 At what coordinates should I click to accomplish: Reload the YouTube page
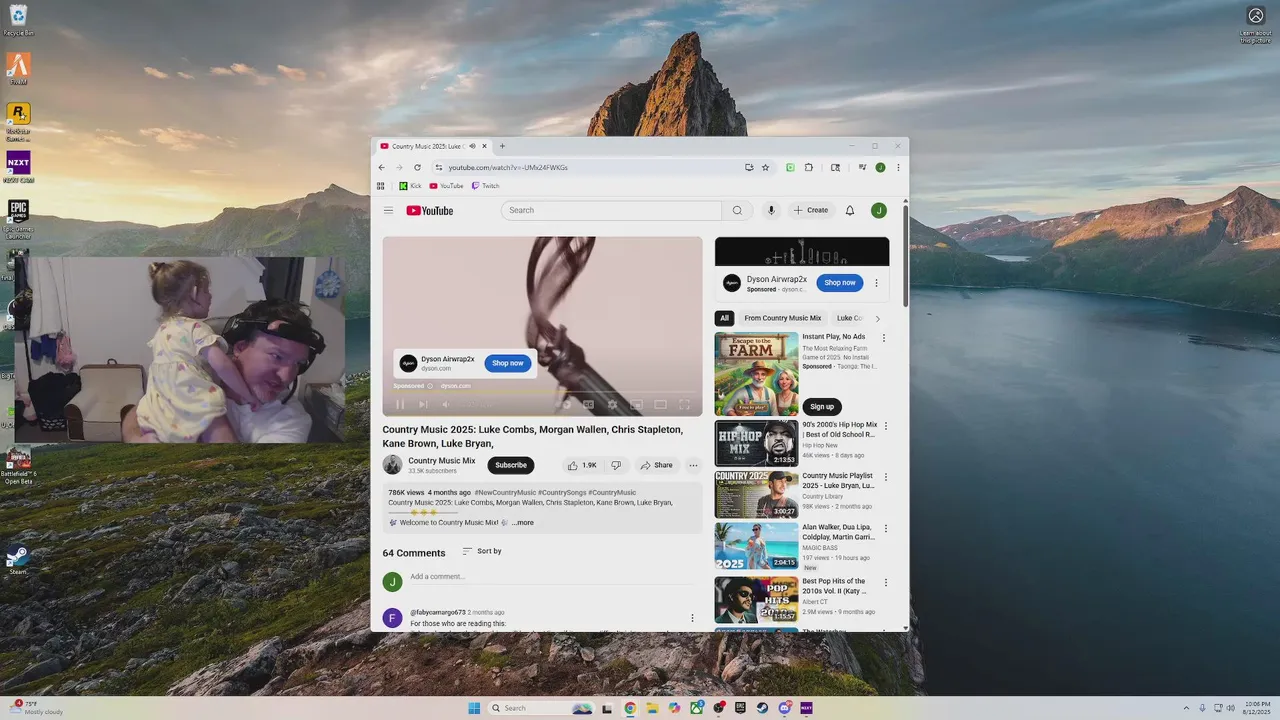pyautogui.click(x=416, y=167)
